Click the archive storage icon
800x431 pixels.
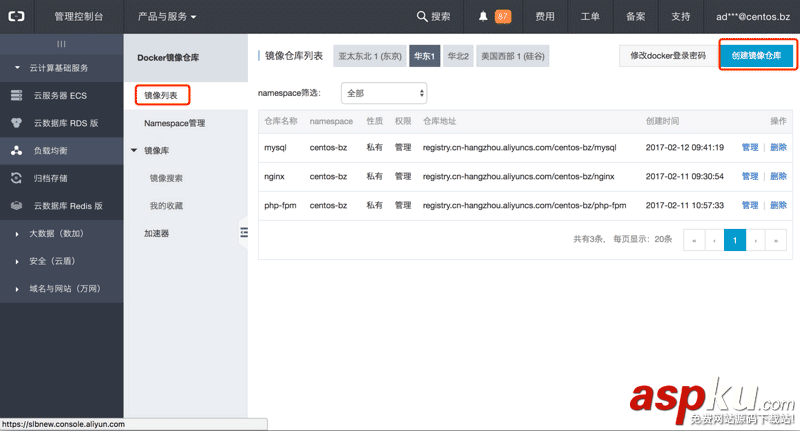16,178
